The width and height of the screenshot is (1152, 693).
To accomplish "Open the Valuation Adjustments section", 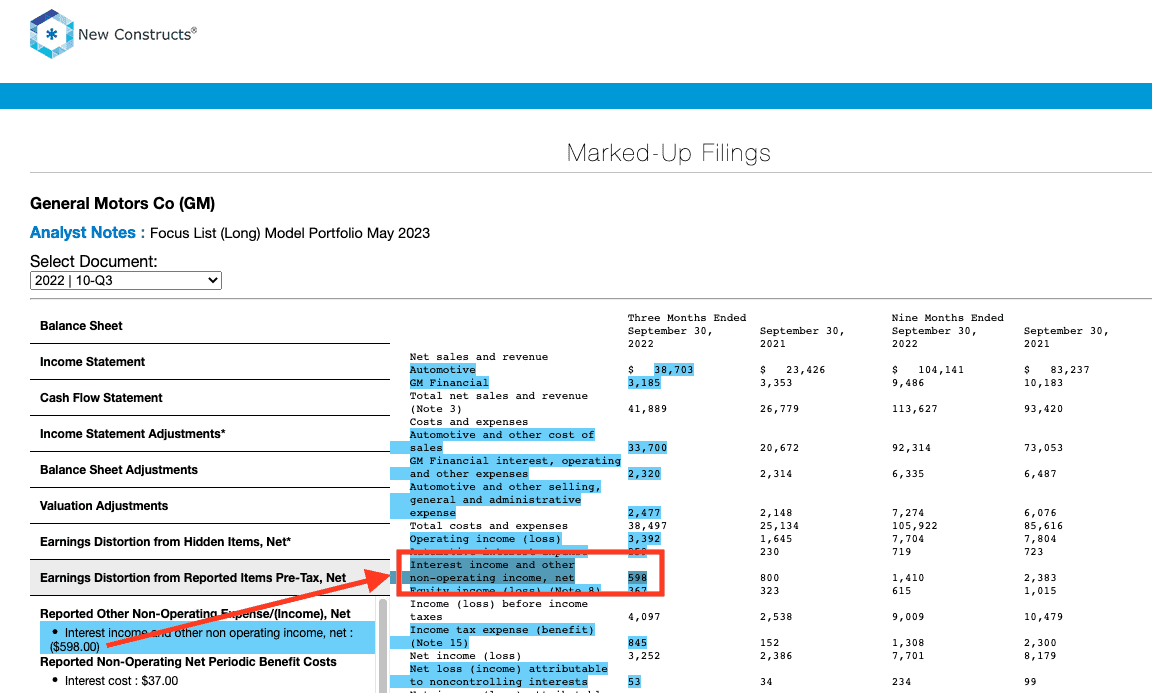I will tap(210, 506).
